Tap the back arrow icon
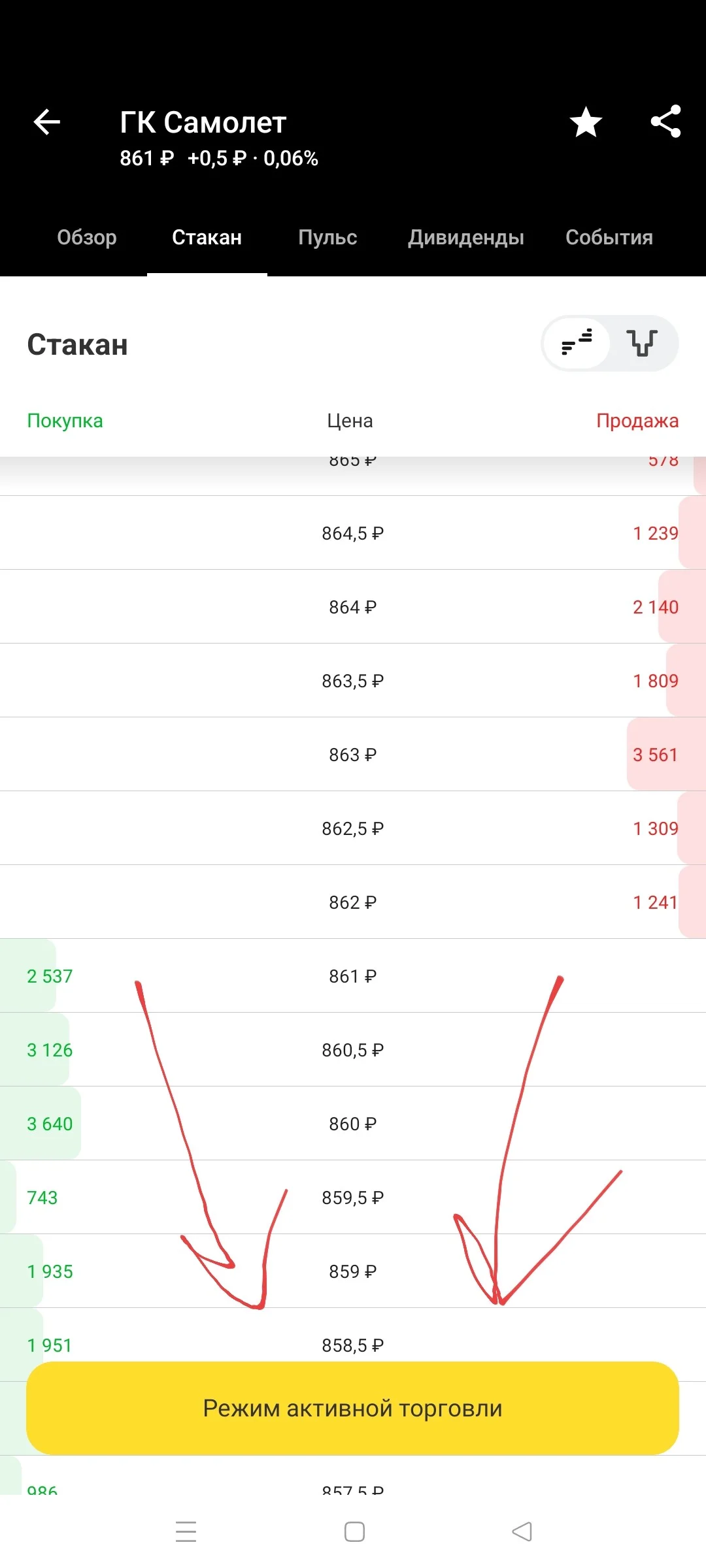 click(x=47, y=122)
